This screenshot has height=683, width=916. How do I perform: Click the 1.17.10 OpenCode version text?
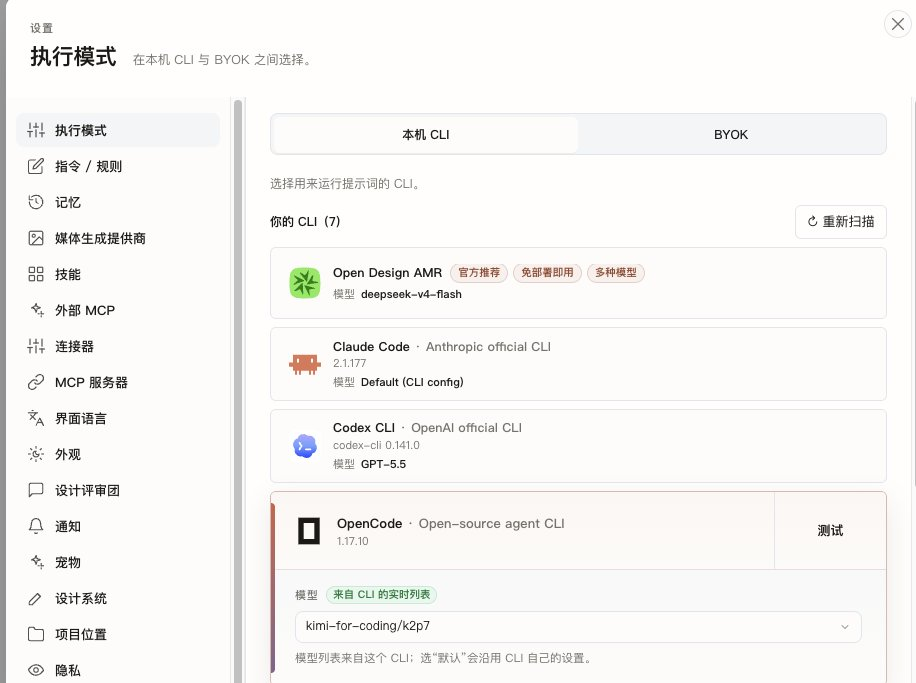click(353, 541)
